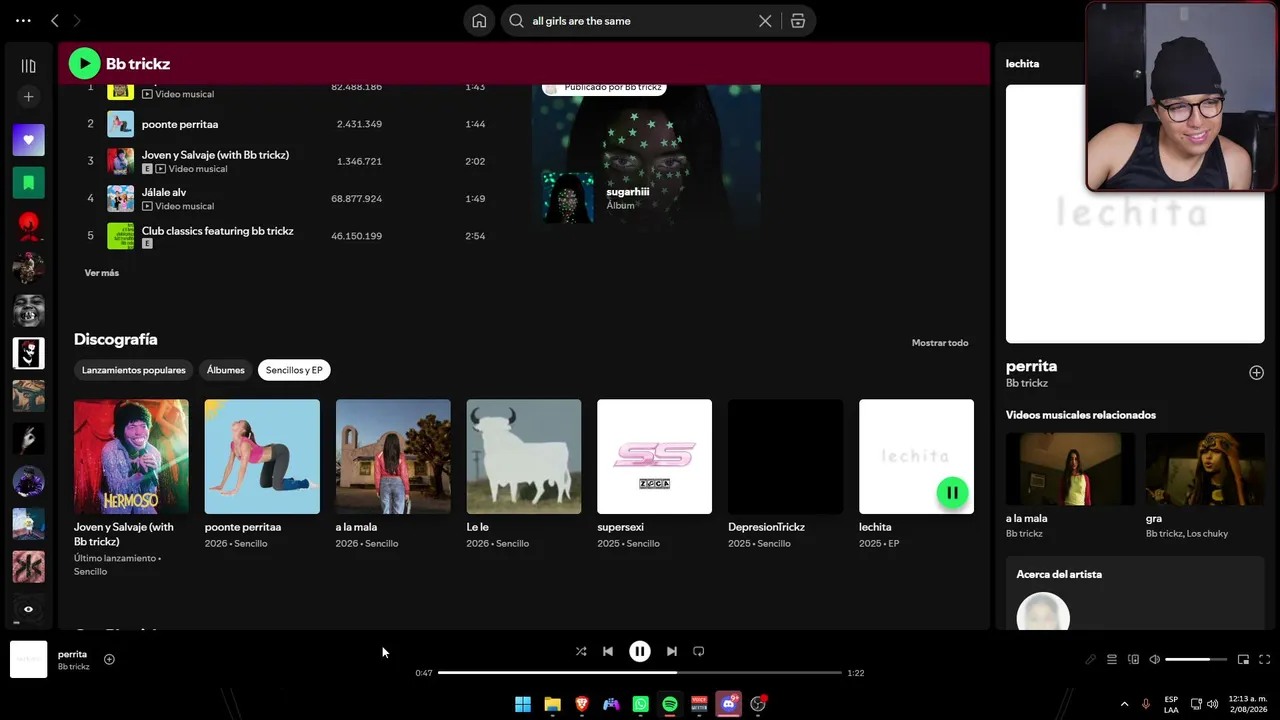Open Connect to a device

[1133, 659]
